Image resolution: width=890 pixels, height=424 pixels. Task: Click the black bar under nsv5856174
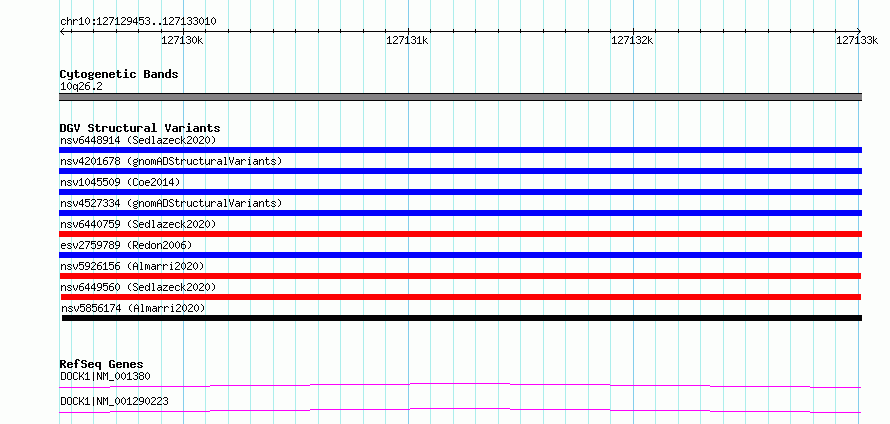(462, 318)
